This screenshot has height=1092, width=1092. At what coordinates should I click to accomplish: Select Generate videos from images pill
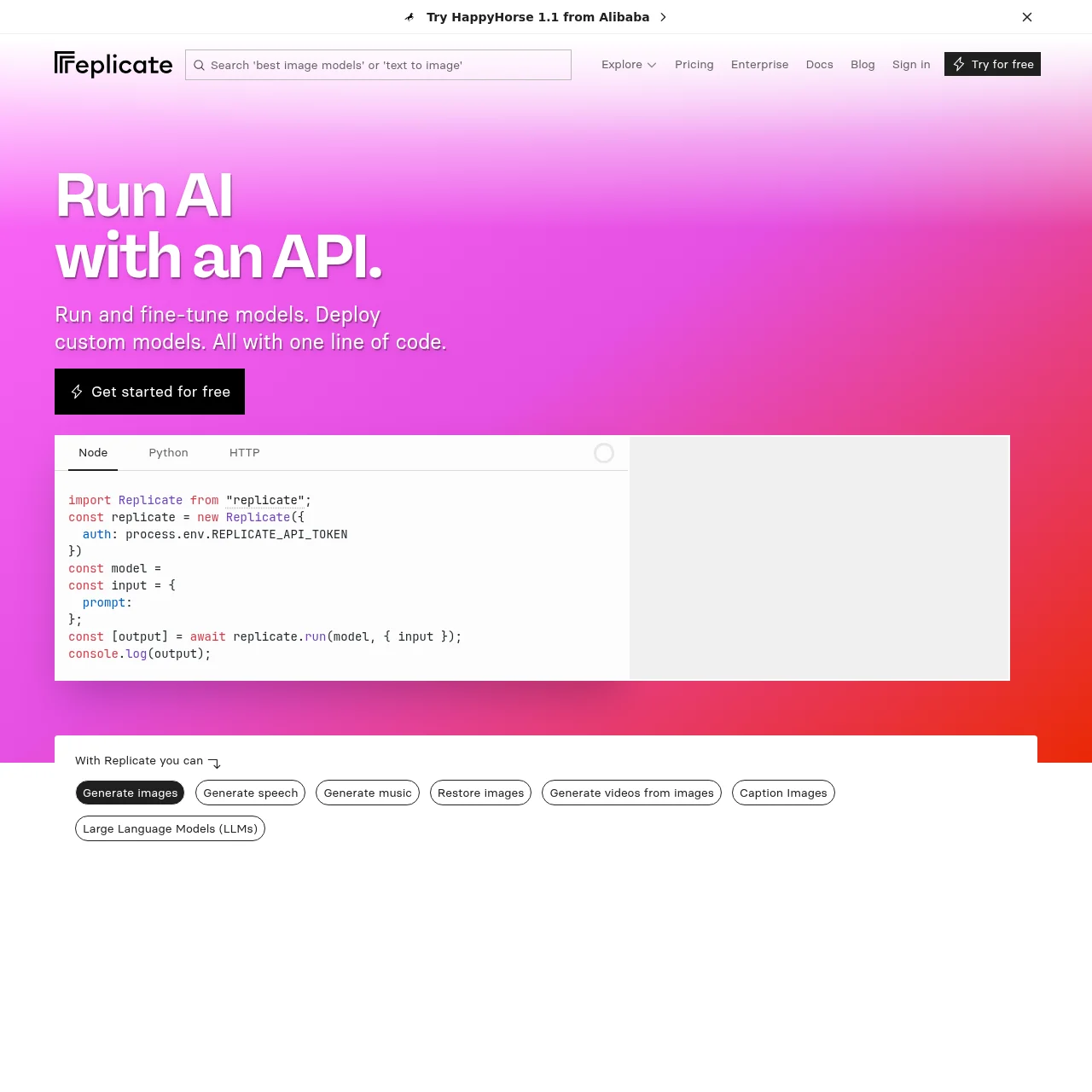[631, 793]
